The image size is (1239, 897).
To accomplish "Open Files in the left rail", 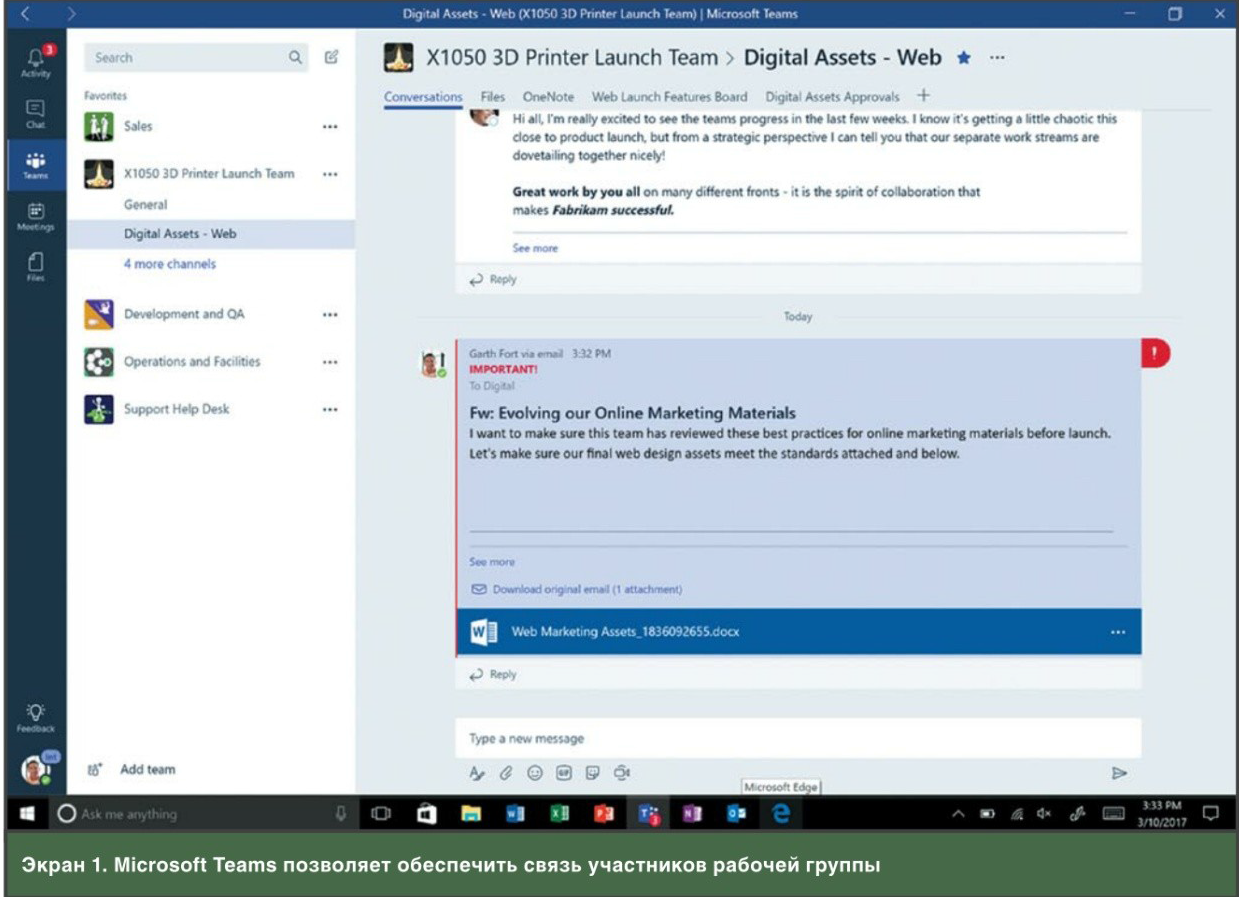I will point(35,267).
